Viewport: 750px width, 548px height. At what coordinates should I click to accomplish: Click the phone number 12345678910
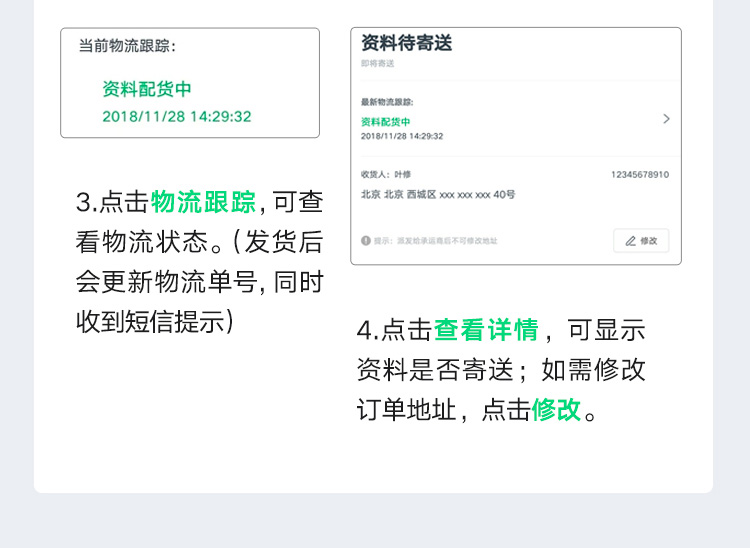pos(639,174)
